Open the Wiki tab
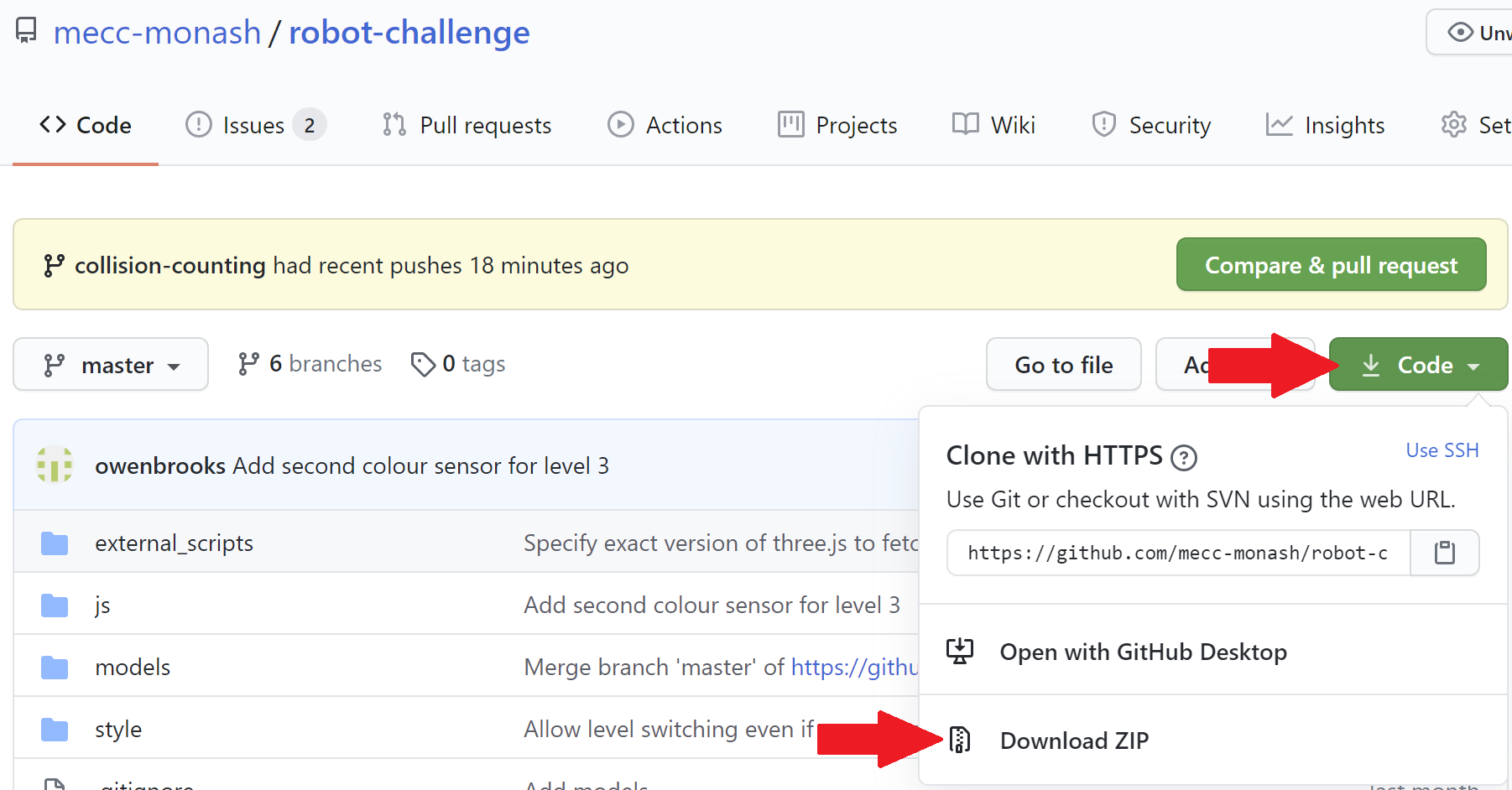The image size is (1512, 790). click(x=993, y=125)
